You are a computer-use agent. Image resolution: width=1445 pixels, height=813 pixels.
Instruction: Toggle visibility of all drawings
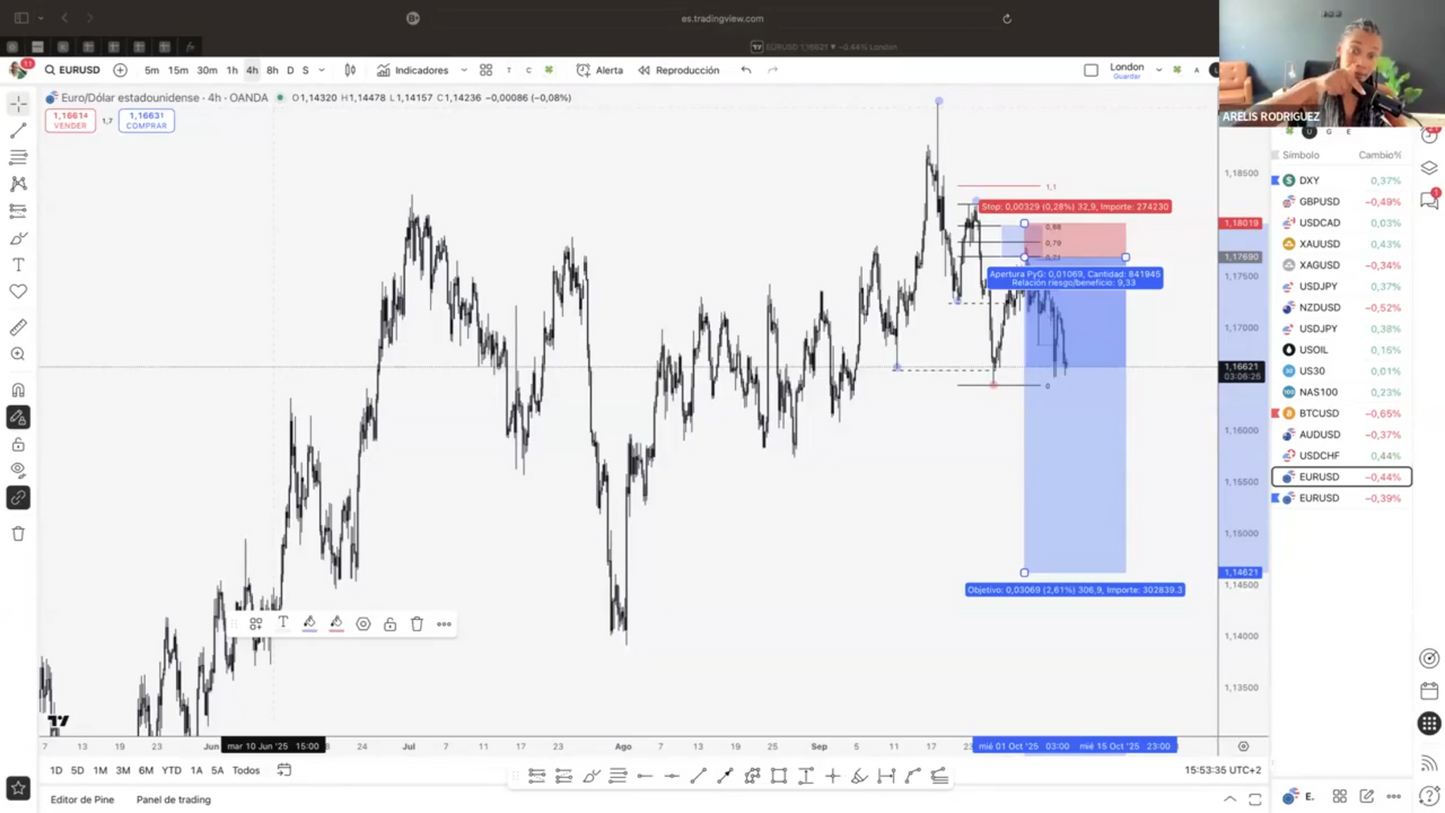(17, 470)
